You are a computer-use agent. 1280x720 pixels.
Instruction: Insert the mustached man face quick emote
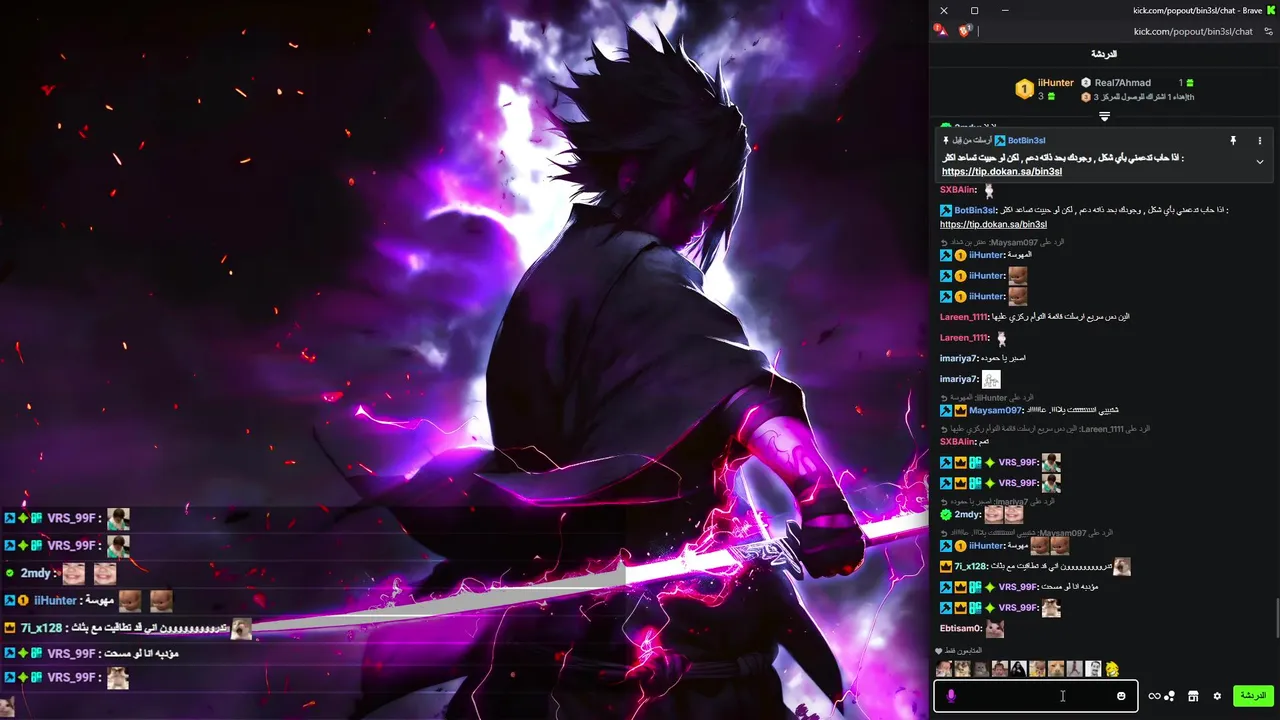coord(1093,669)
